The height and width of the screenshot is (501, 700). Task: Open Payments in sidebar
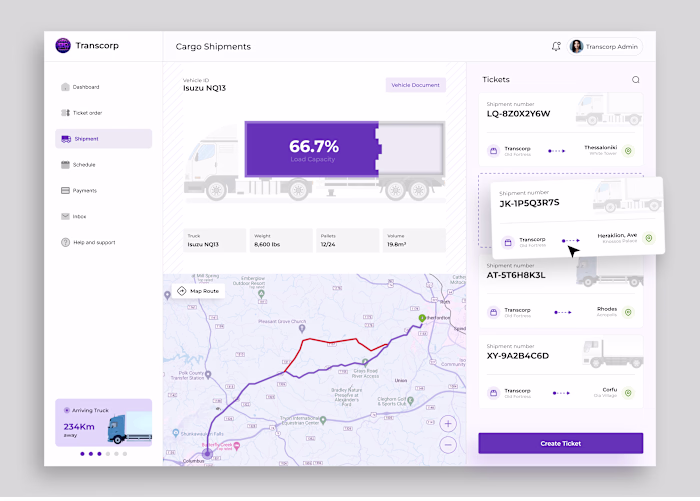coord(104,191)
